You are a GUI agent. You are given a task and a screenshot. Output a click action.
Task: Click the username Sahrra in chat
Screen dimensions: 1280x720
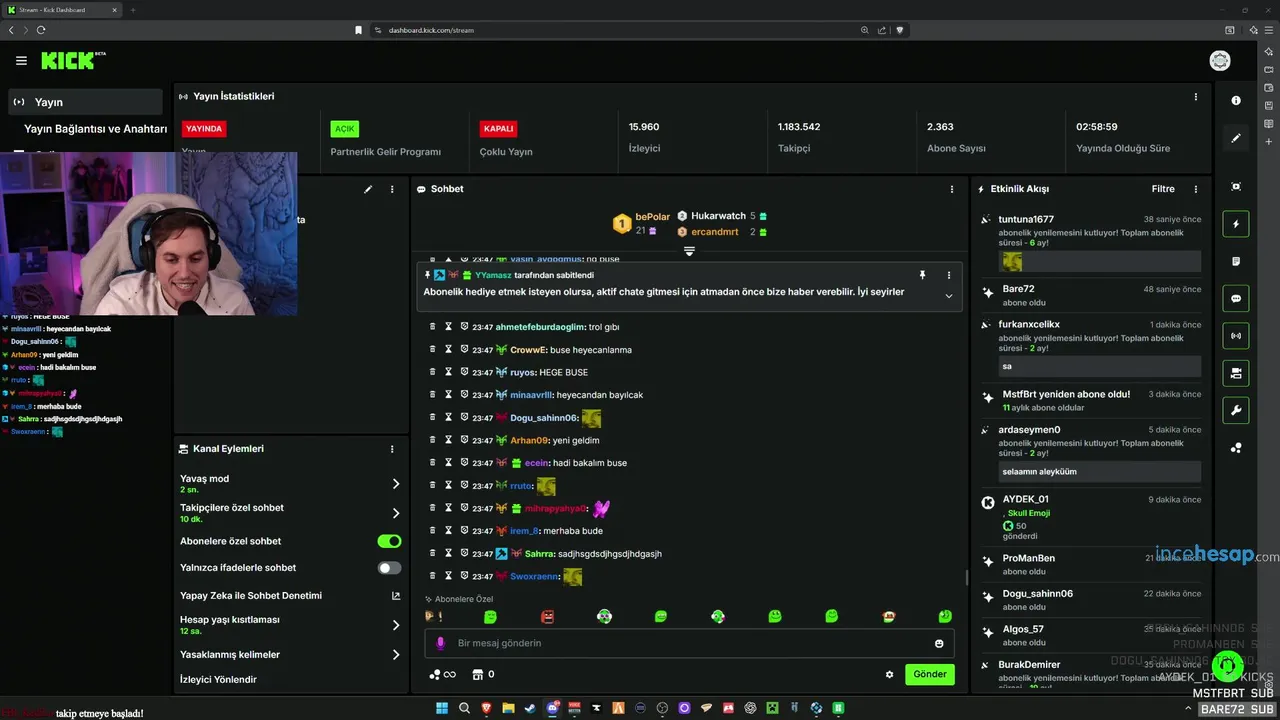pos(540,554)
